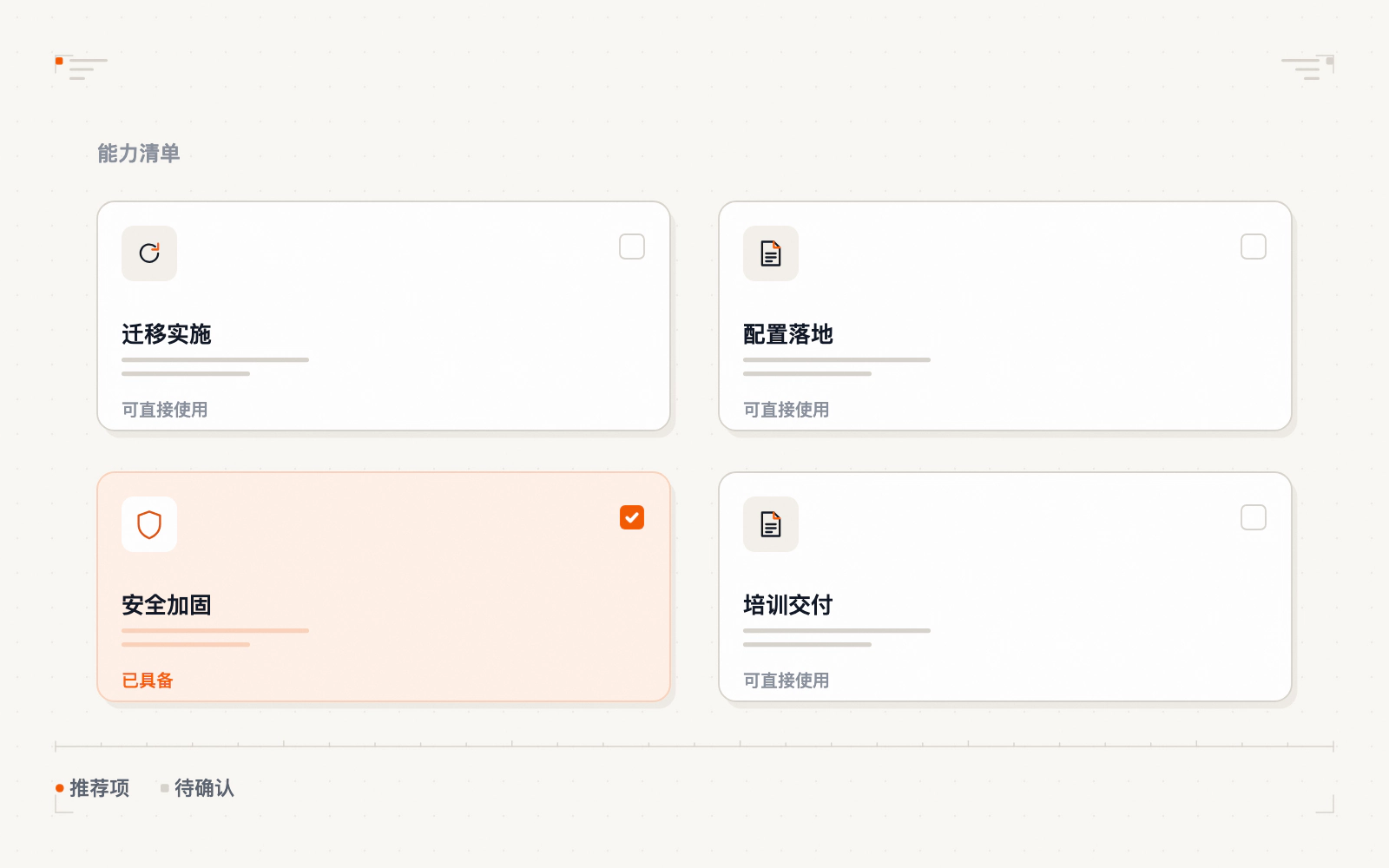Open the top-left menu lines icon
1389x868 pixels.
[x=88, y=69]
